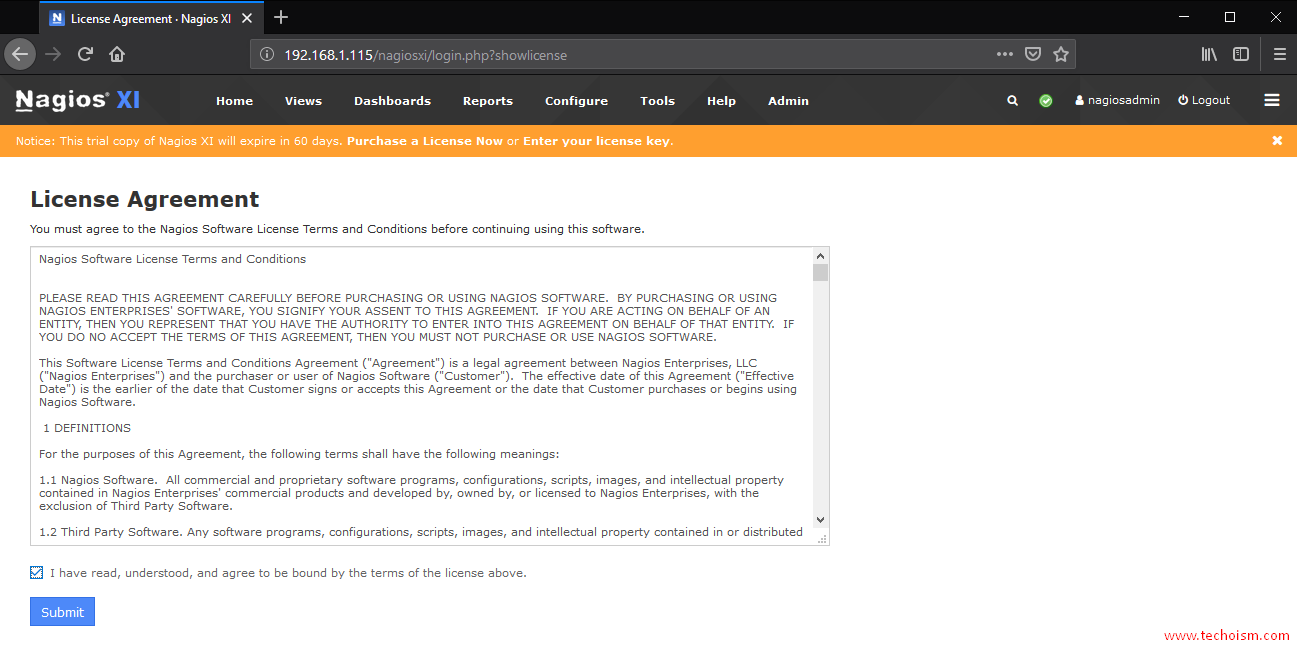Submit the license agreement
1297x648 pixels.
(x=62, y=612)
